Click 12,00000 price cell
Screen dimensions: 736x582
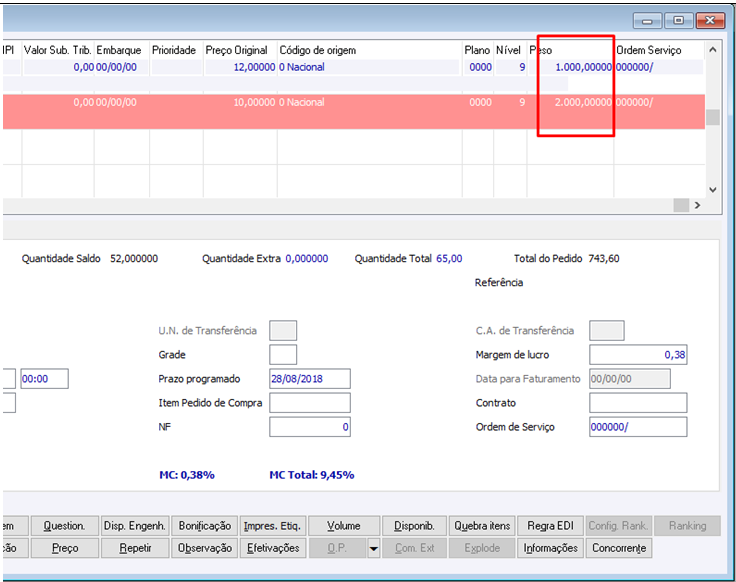[240, 67]
